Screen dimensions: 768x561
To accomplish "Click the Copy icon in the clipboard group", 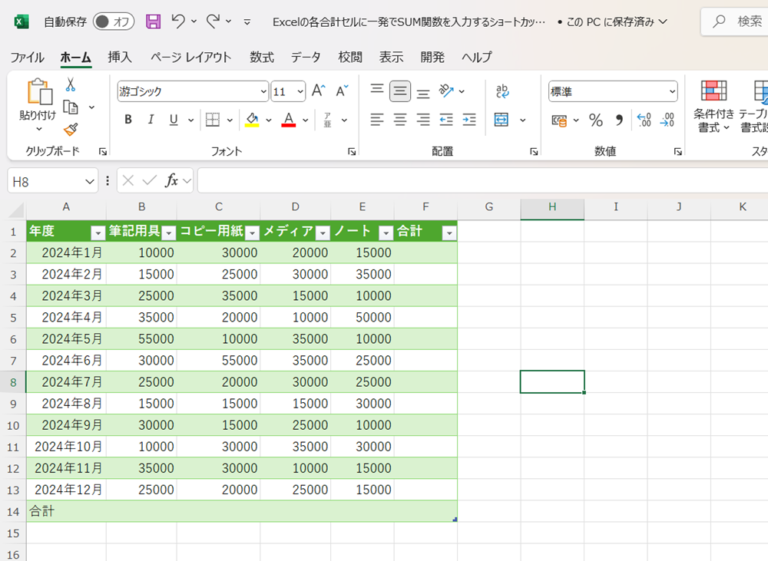I will pyautogui.click(x=71, y=107).
